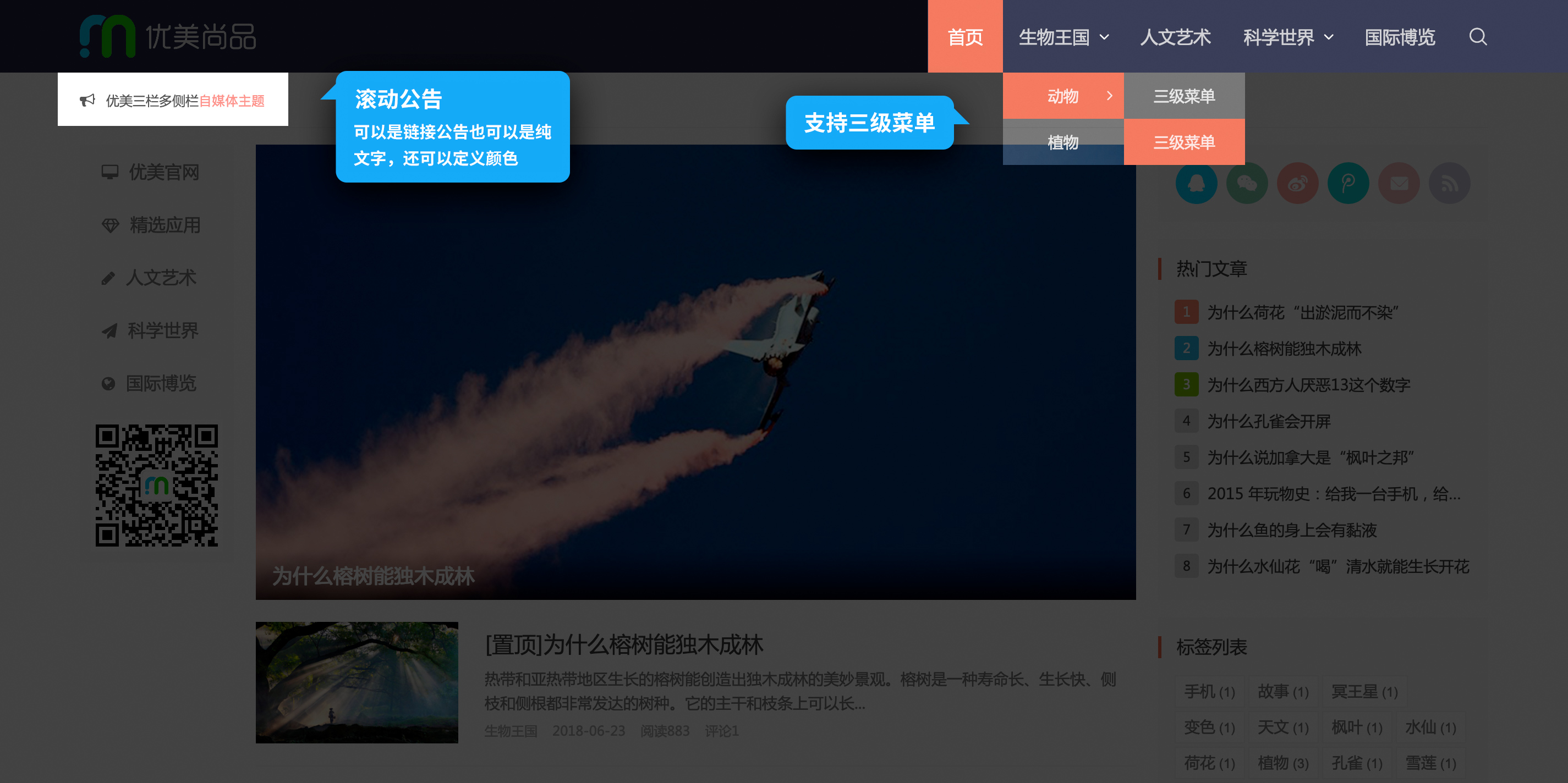Open hot article 2015 年玩物史

[x=1334, y=493]
